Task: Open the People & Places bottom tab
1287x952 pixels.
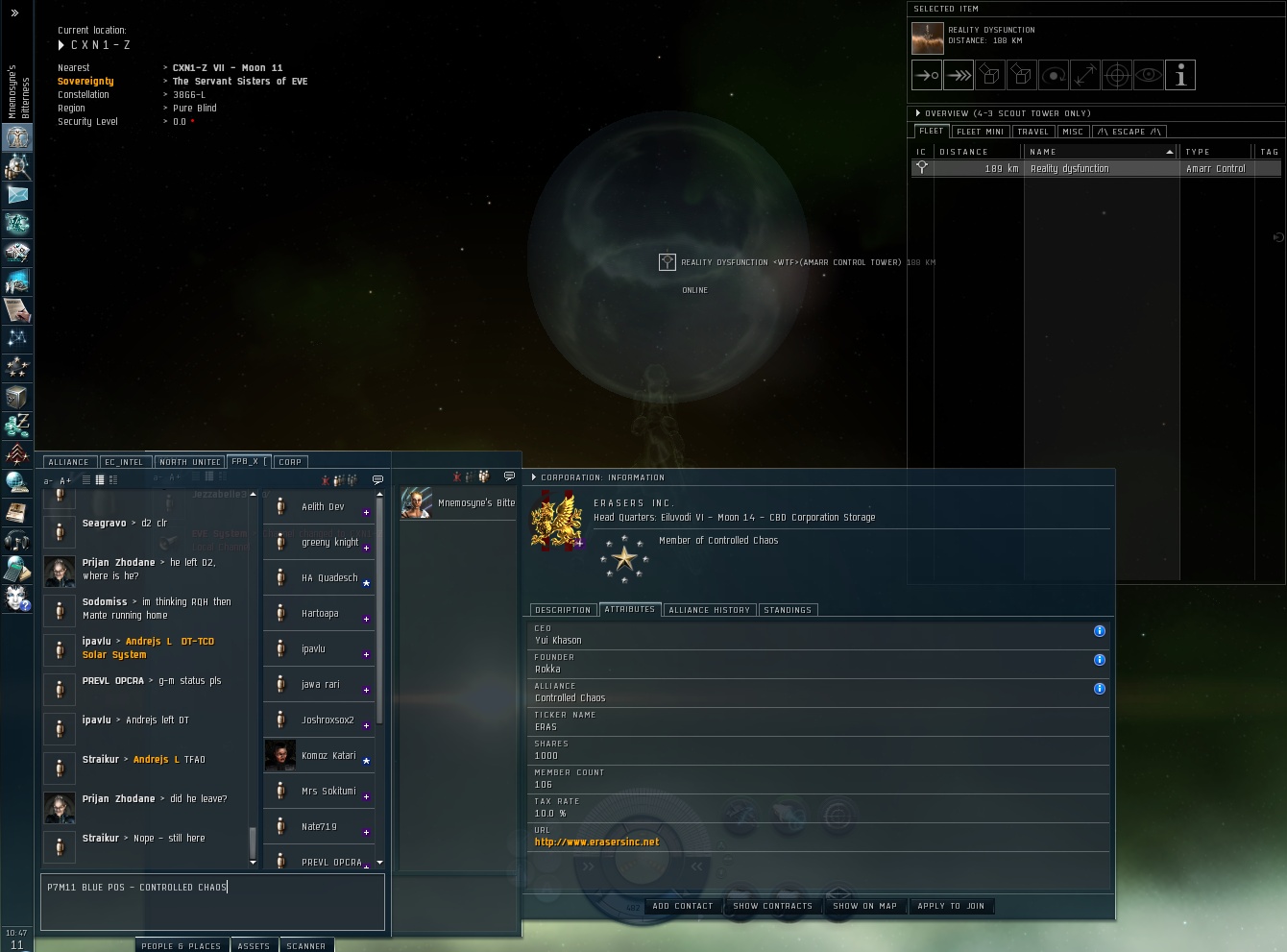Action: pyautogui.click(x=181, y=945)
